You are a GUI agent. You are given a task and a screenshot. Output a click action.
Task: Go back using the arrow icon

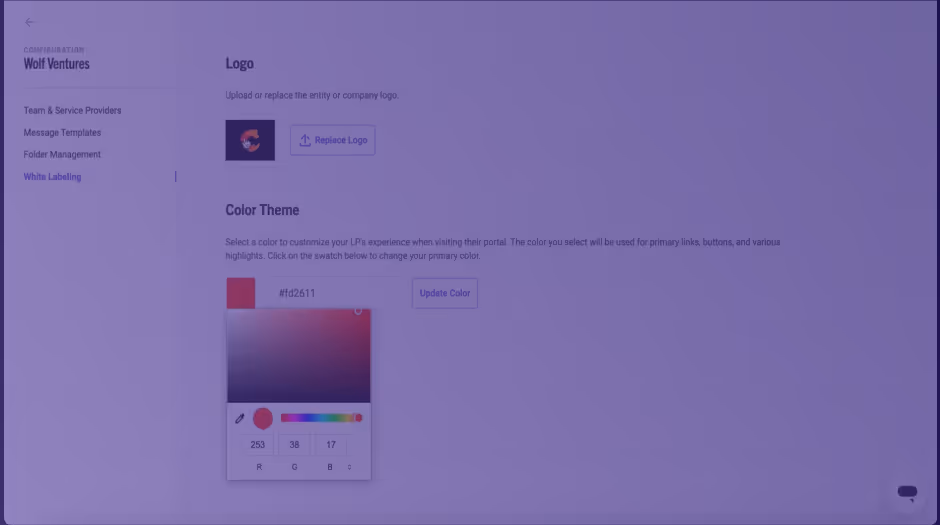[x=29, y=22]
